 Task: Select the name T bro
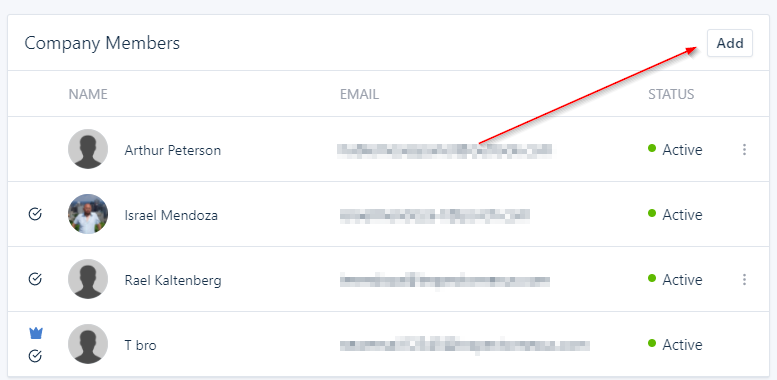140,345
